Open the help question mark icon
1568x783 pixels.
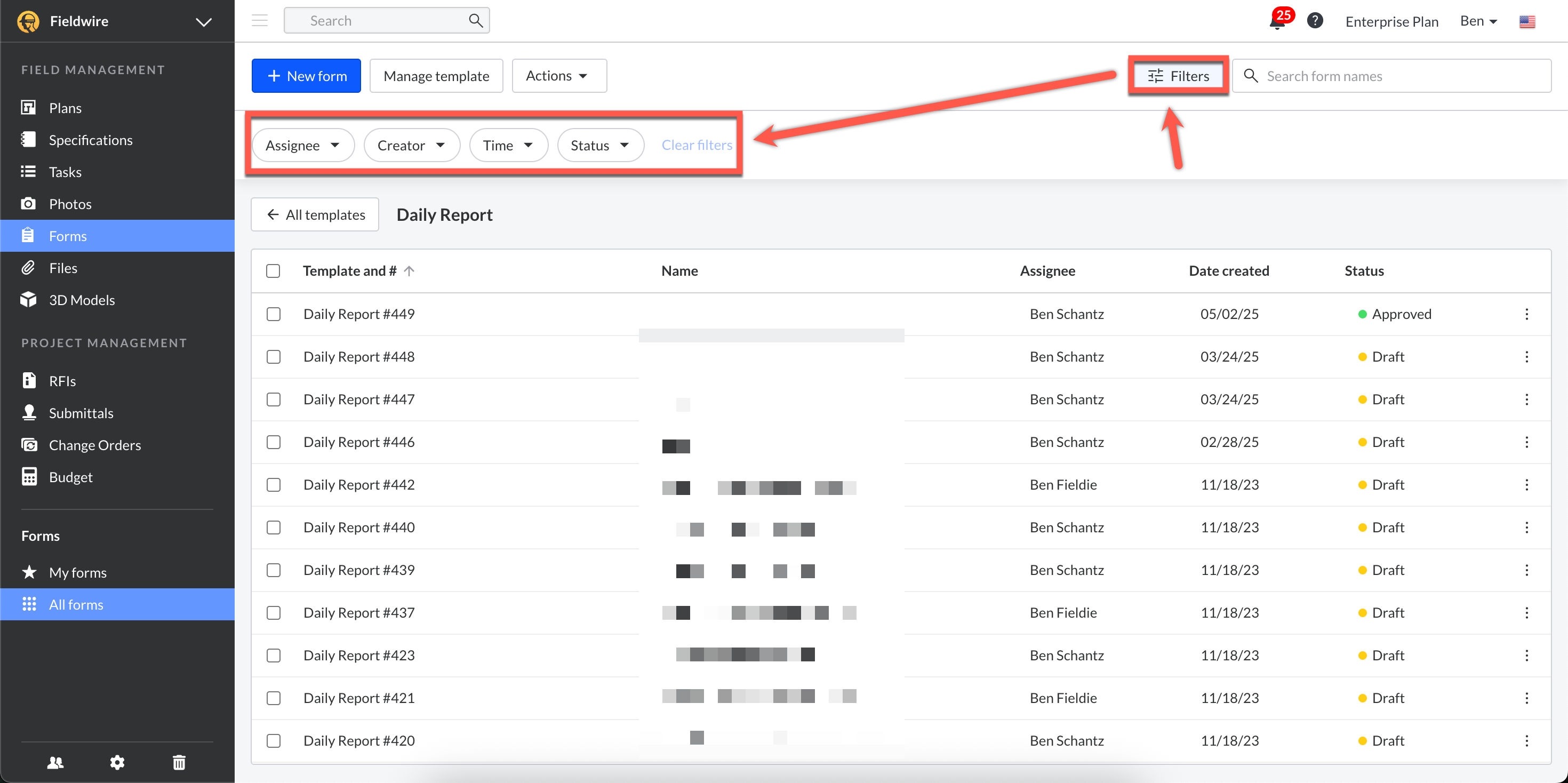coord(1315,21)
